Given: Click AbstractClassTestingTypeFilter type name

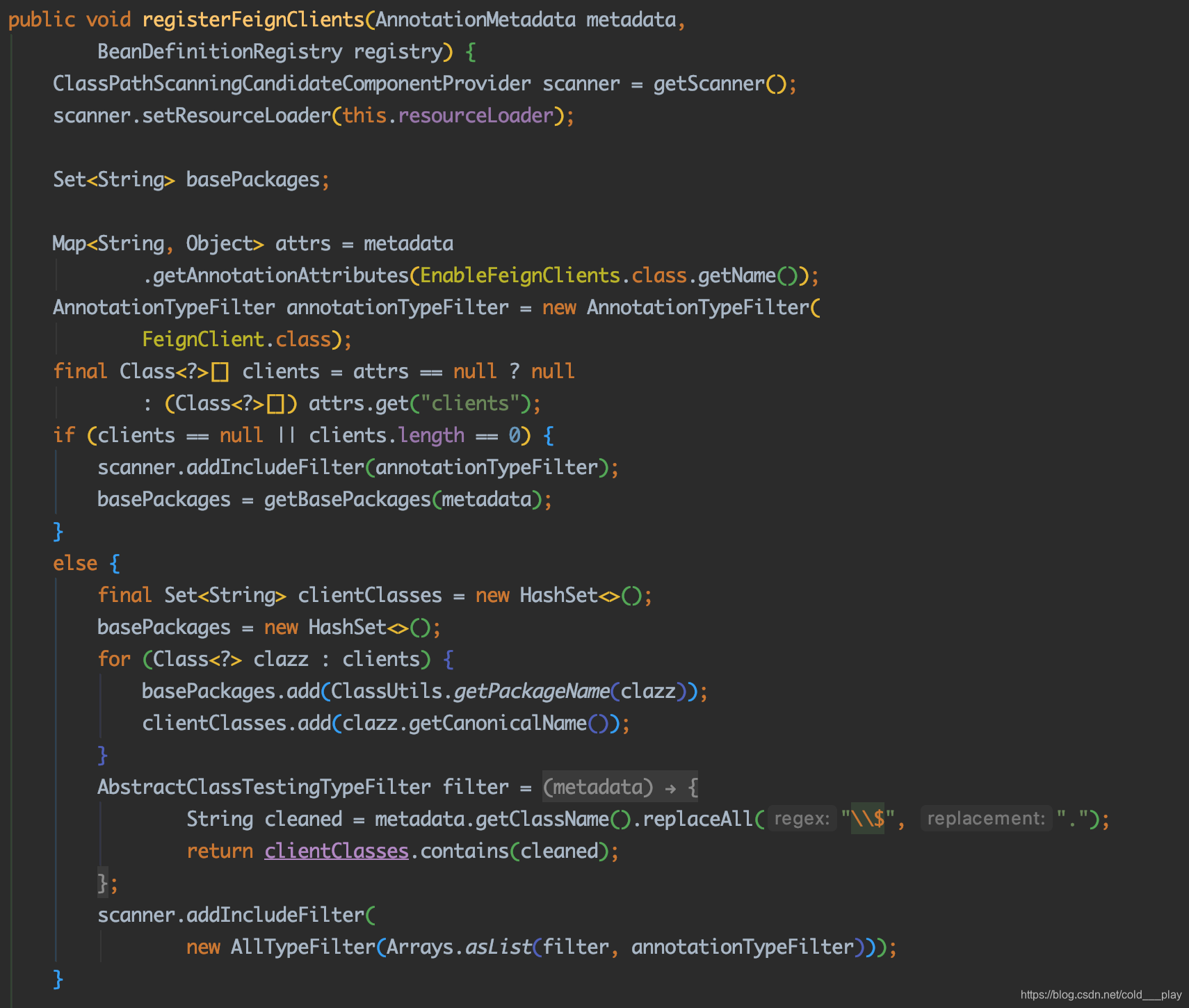Looking at the screenshot, I should (264, 787).
